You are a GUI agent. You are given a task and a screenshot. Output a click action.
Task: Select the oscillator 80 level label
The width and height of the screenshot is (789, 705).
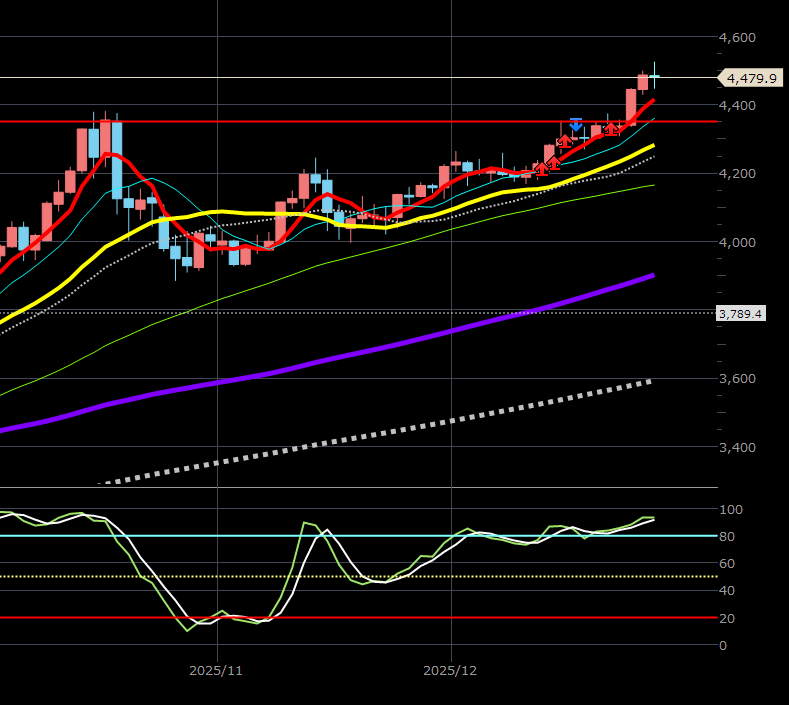click(x=728, y=537)
